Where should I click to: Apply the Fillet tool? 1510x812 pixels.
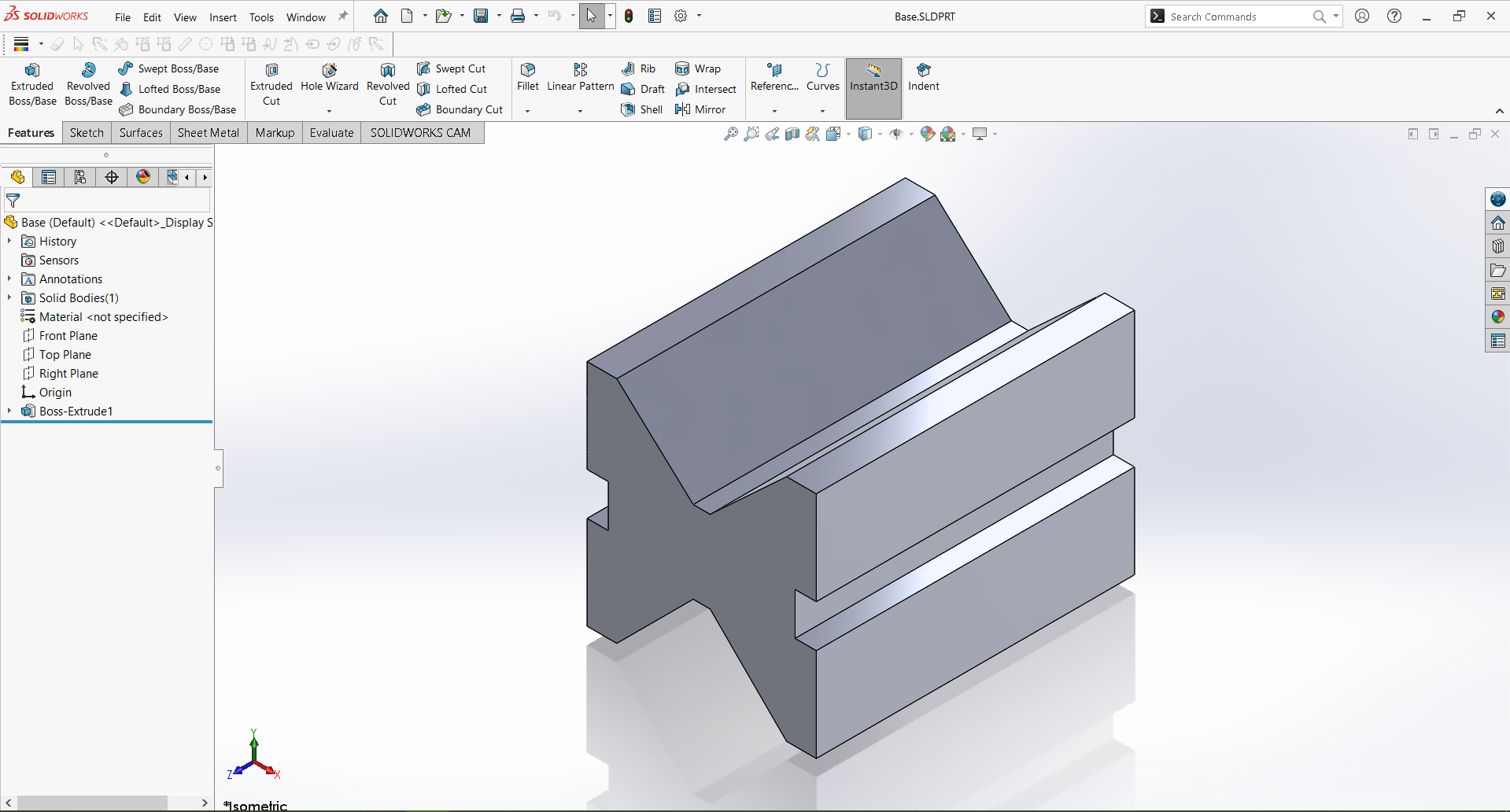(x=528, y=78)
